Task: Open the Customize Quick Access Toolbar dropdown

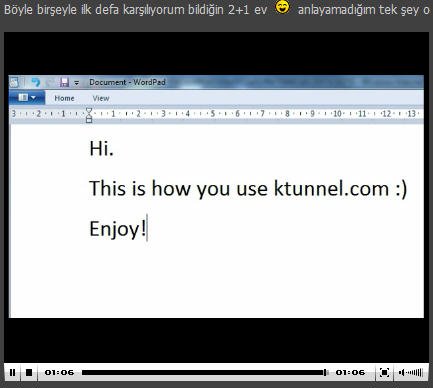Action: [77, 82]
